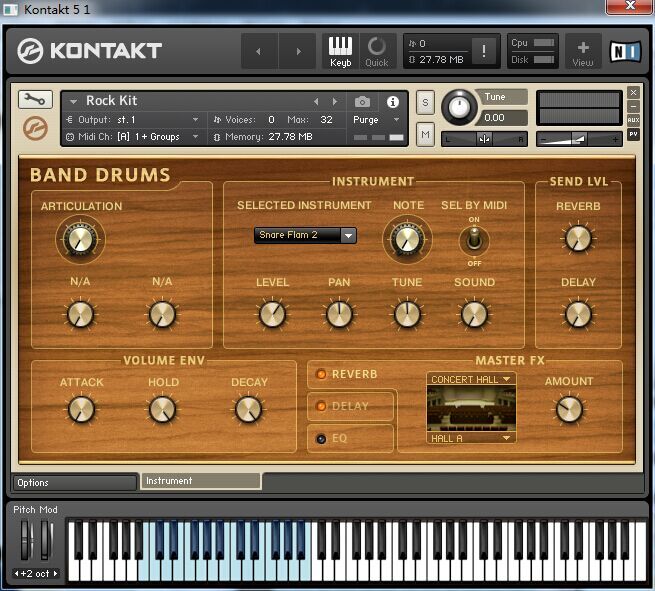Go to next instrument in header arrows
655x591 pixels.
298,51
